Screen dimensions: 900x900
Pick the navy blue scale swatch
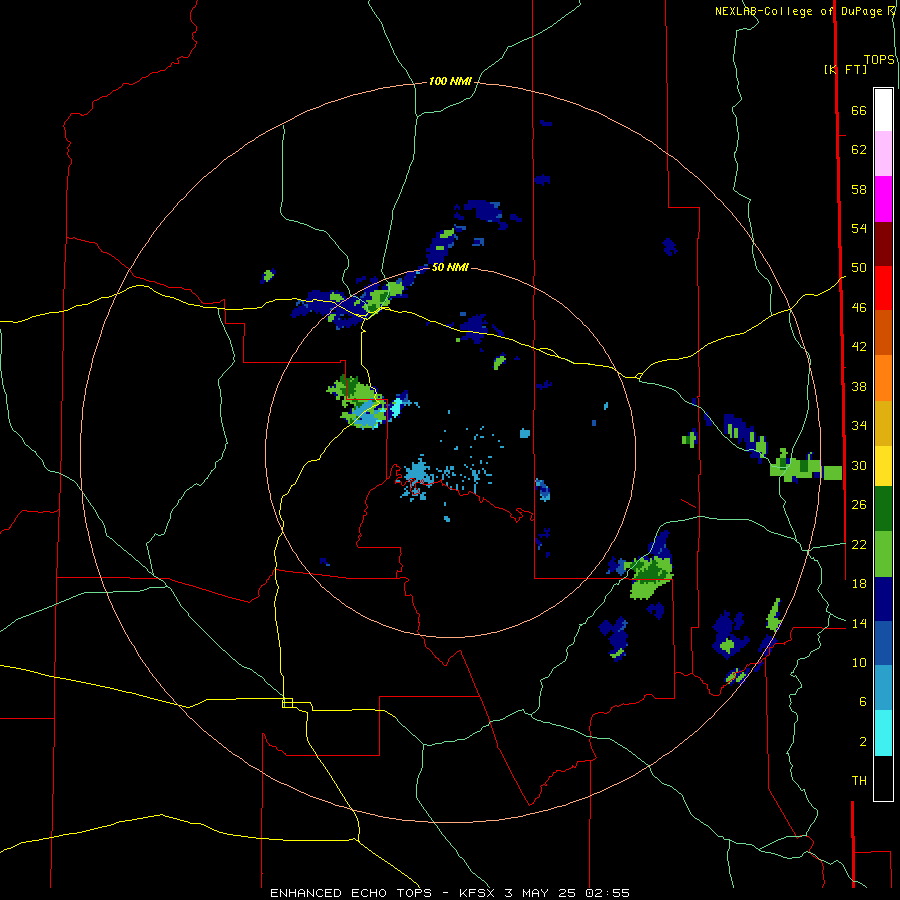[883, 599]
